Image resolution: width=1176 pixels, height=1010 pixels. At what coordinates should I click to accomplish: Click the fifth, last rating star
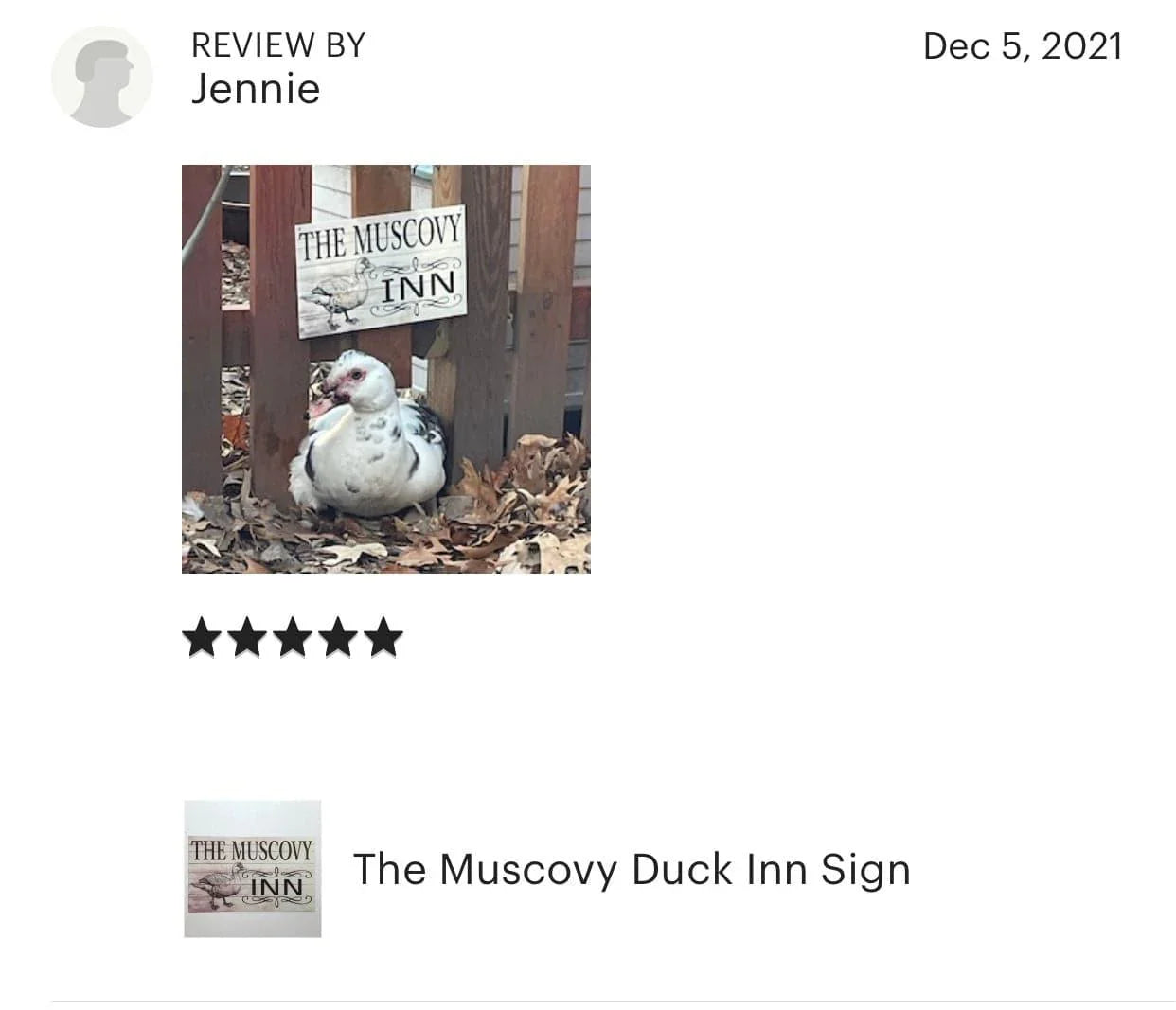383,637
